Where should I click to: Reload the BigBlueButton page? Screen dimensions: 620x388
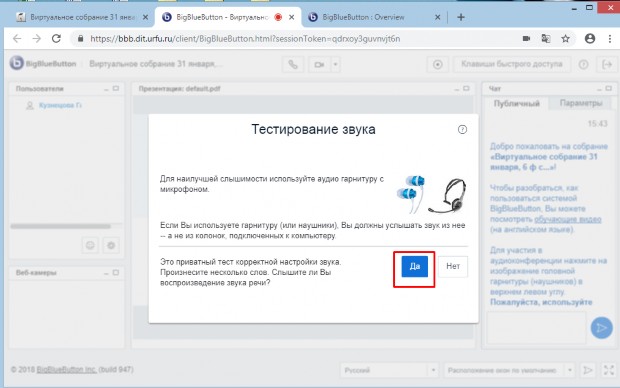click(56, 38)
